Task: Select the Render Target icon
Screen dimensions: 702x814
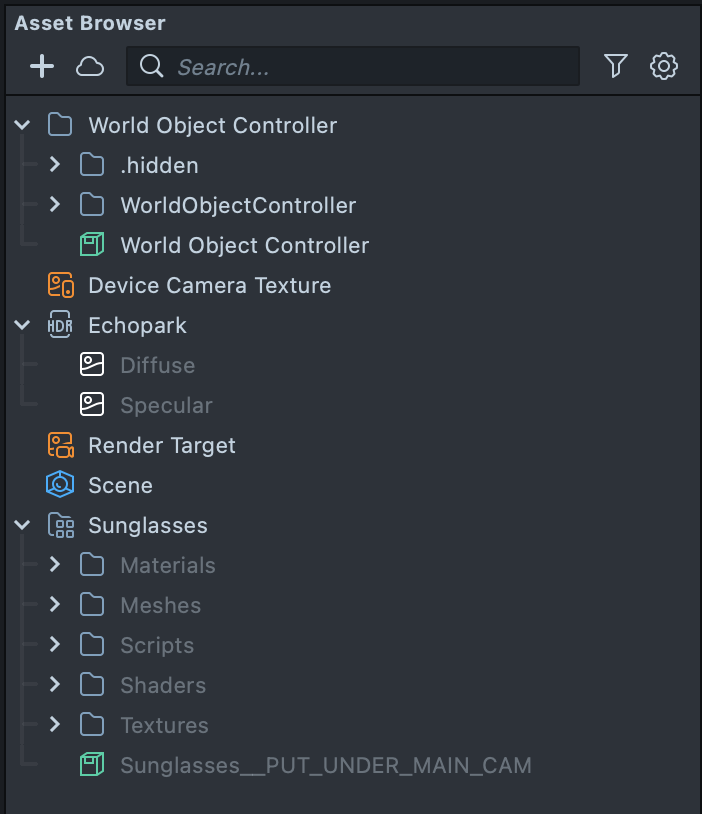Action: pyautogui.click(x=61, y=445)
